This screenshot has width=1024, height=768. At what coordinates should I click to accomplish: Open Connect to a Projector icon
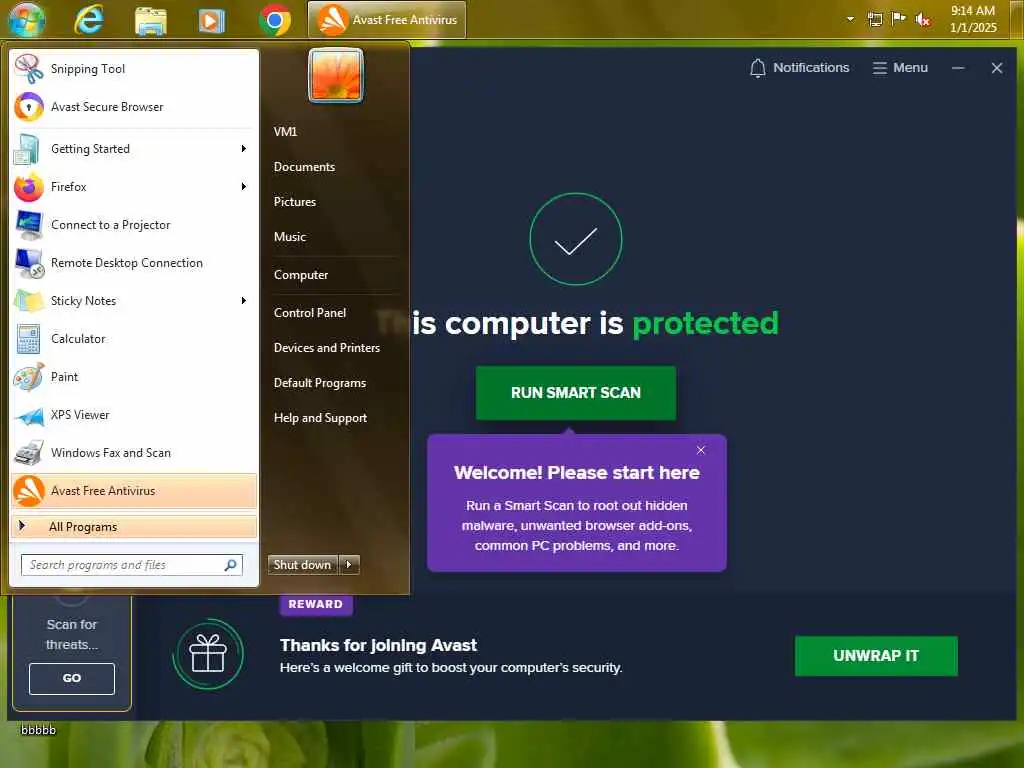click(x=29, y=225)
